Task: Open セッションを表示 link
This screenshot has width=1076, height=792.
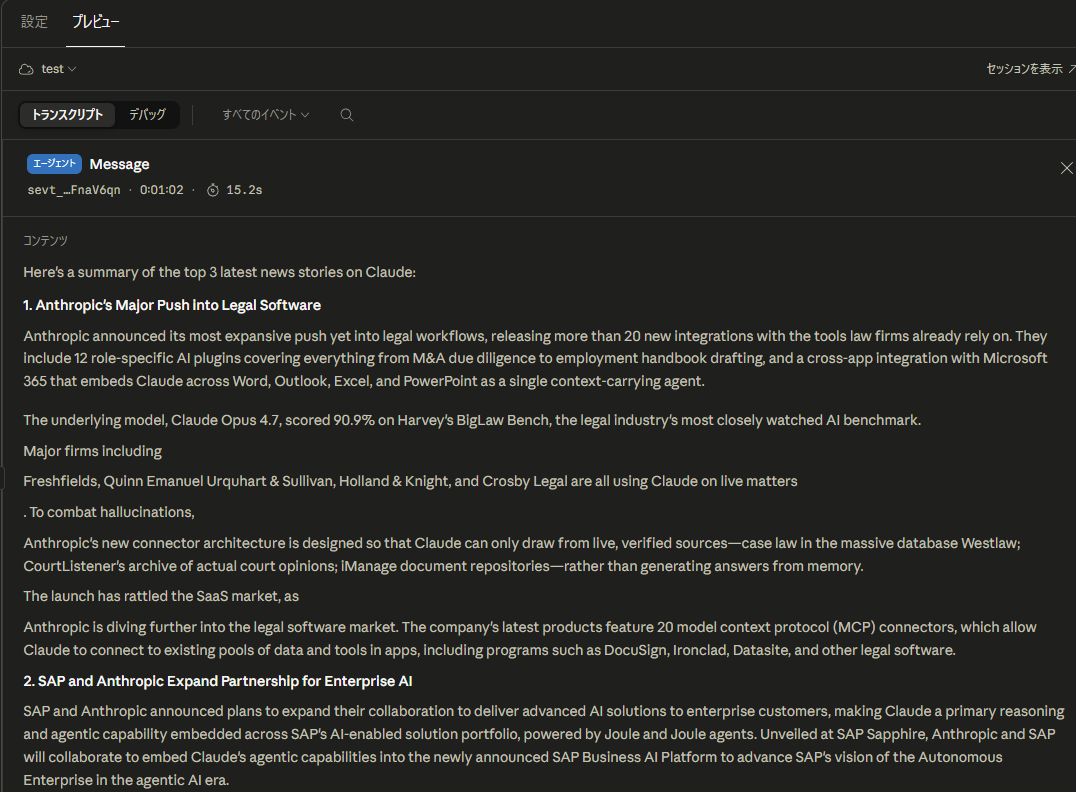Action: pos(1030,69)
